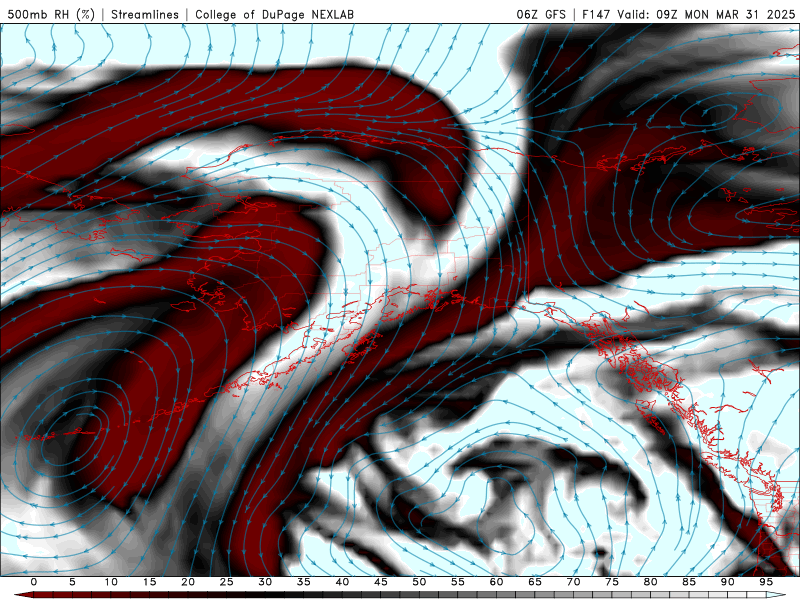This screenshot has height=600, width=800.
Task: Click the "College of DuPage NEXLAB" label
Action: pyautogui.click(x=274, y=14)
